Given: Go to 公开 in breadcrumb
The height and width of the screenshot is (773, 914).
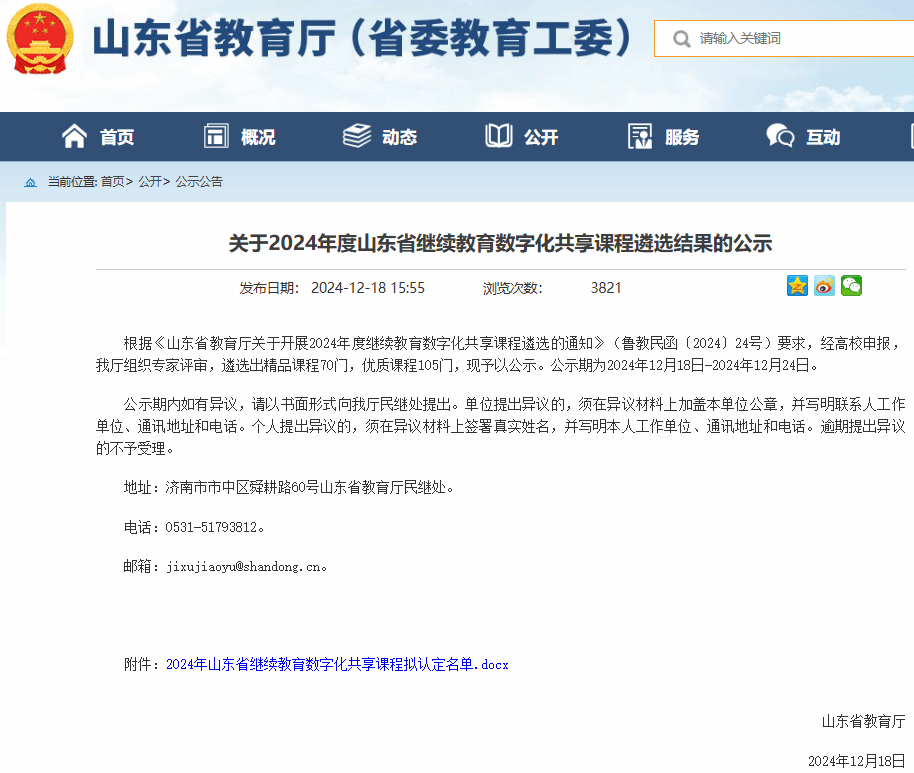Looking at the screenshot, I should pos(150,182).
